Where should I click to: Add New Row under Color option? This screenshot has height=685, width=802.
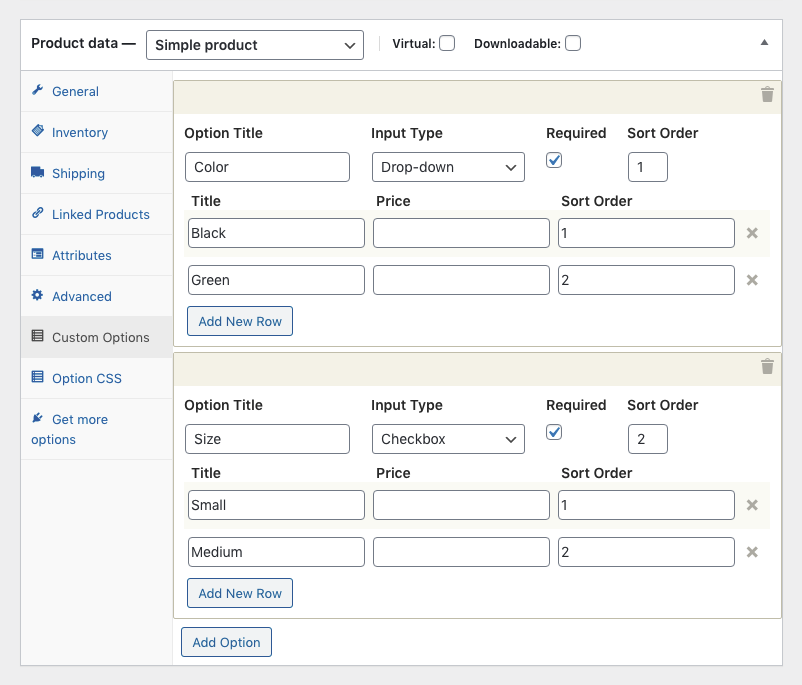[240, 321]
